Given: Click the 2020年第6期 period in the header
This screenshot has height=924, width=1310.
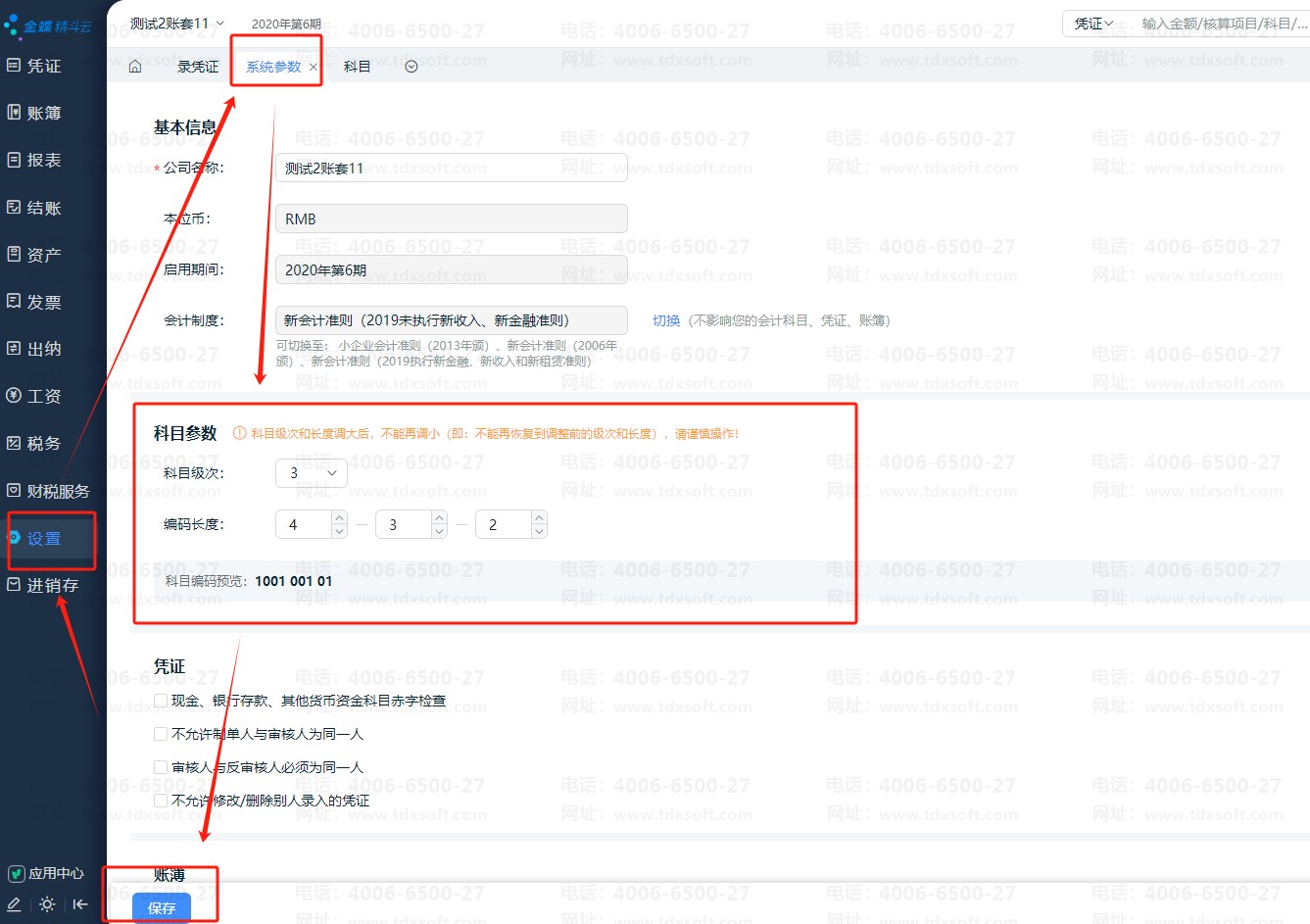Looking at the screenshot, I should tap(286, 24).
